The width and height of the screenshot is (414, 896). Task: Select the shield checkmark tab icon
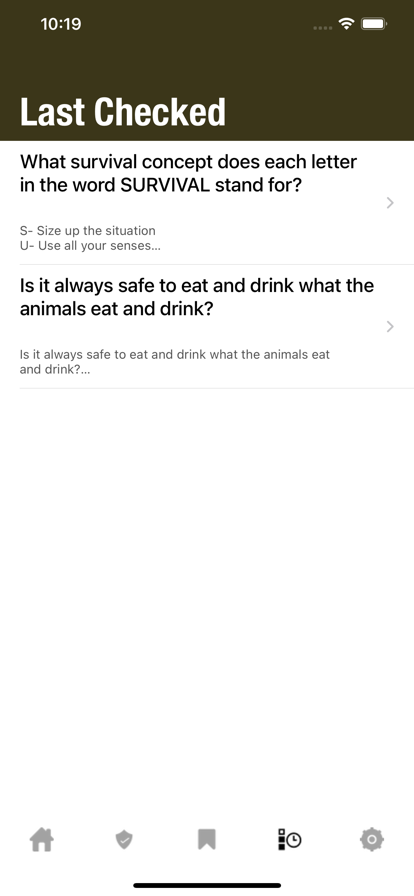[124, 839]
